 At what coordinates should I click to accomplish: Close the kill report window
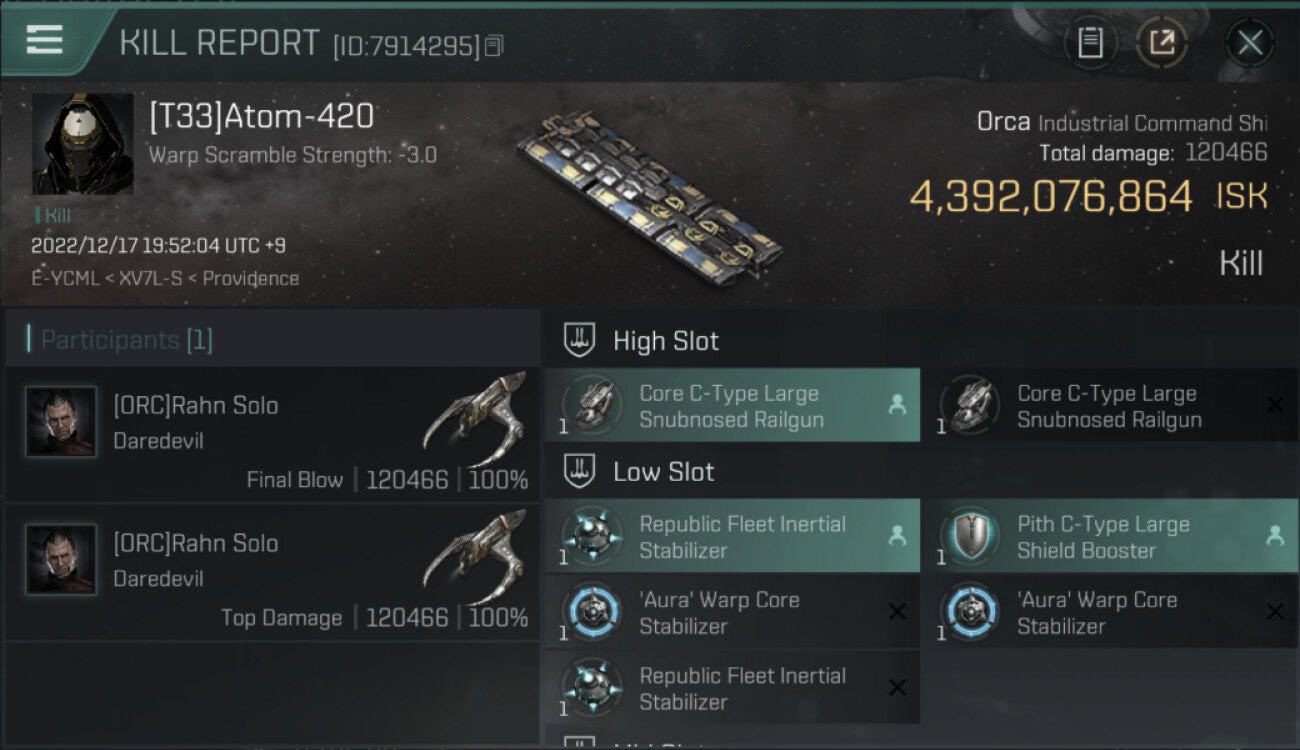point(1249,43)
